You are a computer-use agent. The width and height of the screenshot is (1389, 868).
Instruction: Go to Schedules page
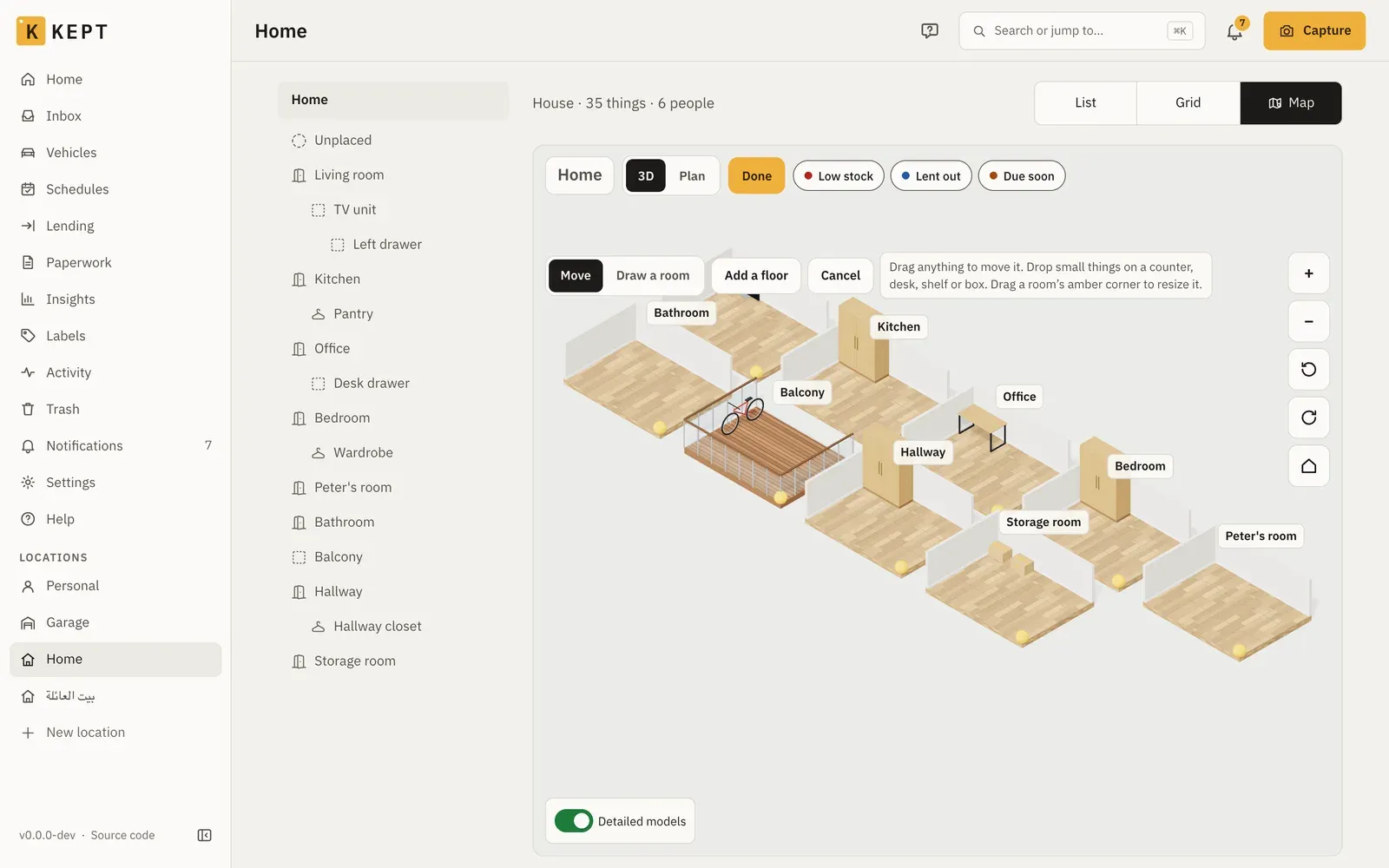click(x=115, y=189)
